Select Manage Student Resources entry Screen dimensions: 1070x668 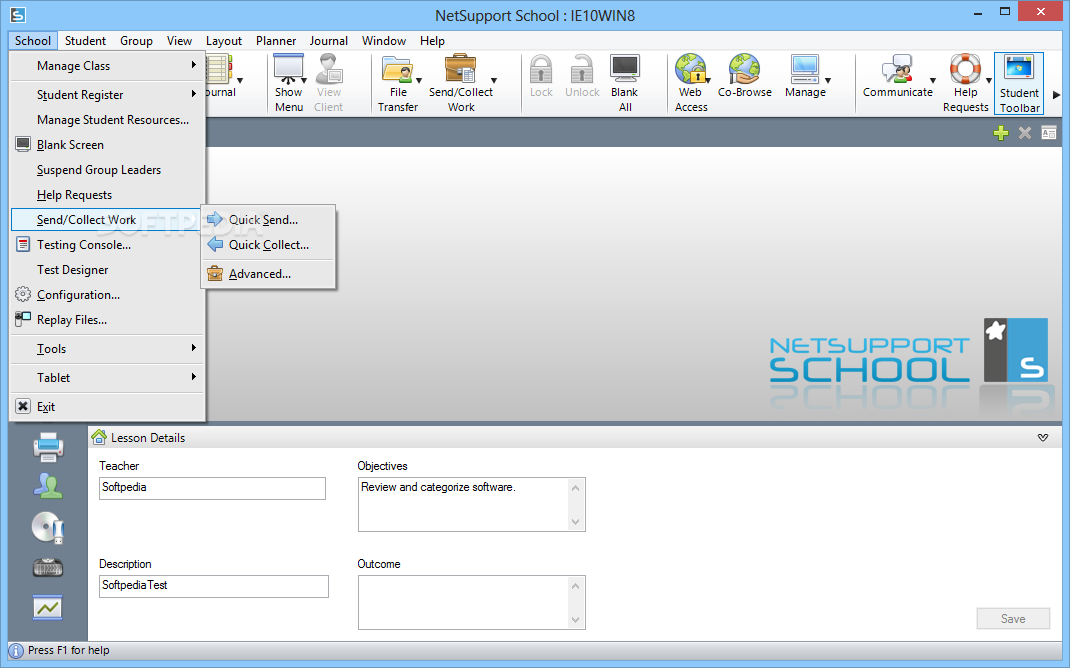click(108, 119)
